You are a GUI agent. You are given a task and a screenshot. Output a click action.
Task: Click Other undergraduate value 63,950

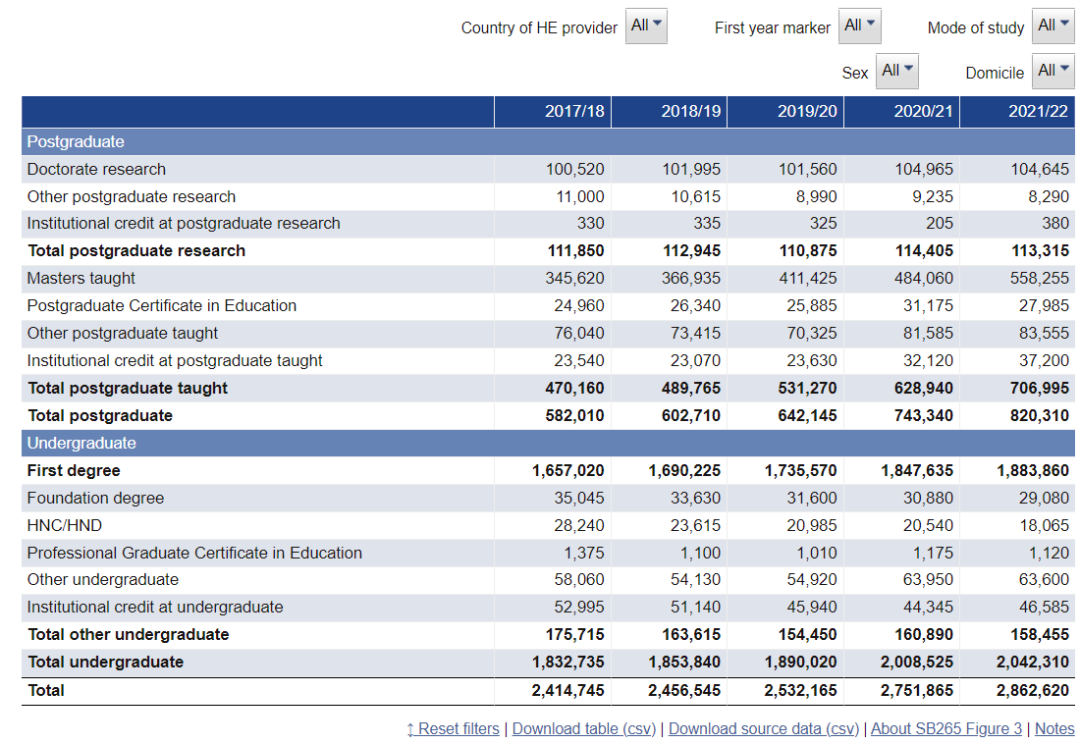click(928, 580)
